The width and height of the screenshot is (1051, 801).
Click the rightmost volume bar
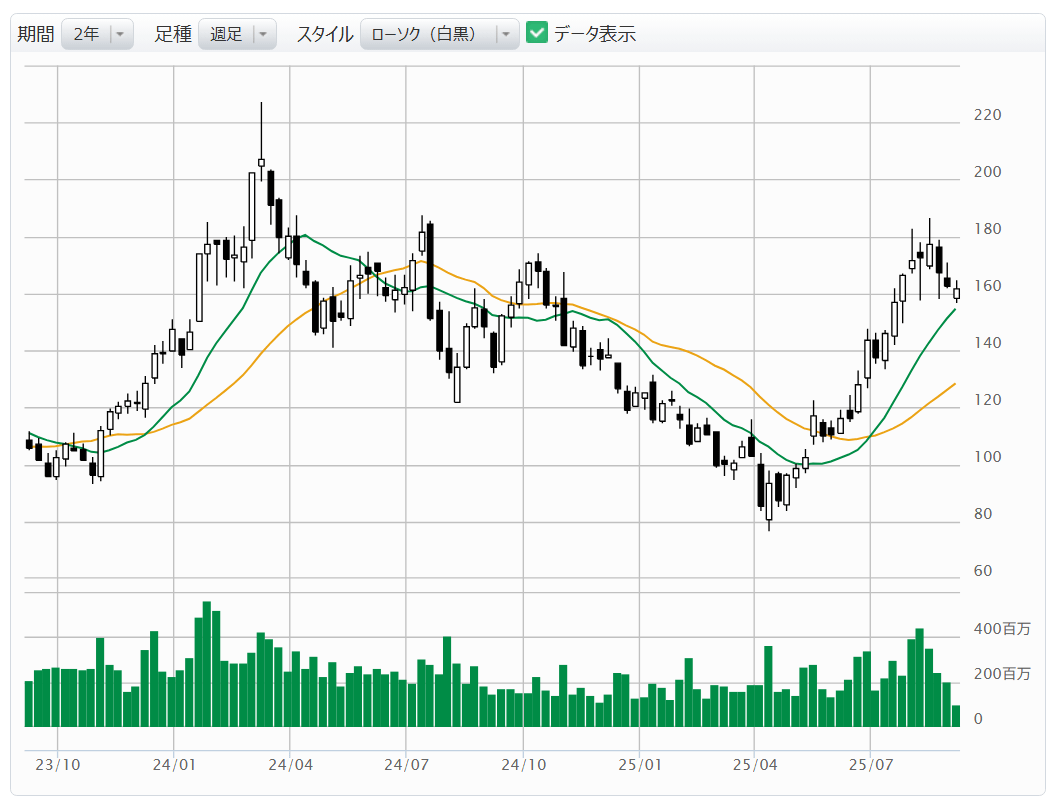(956, 715)
